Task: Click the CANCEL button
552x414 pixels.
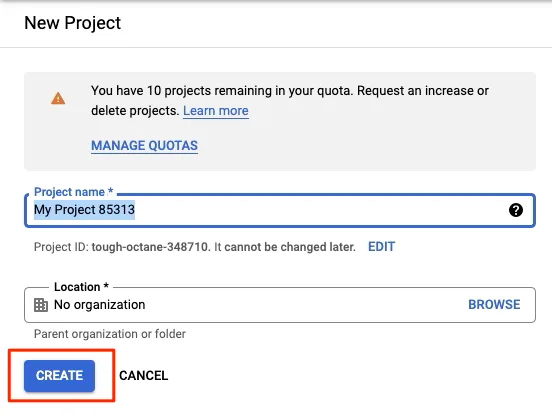Action: 144,376
